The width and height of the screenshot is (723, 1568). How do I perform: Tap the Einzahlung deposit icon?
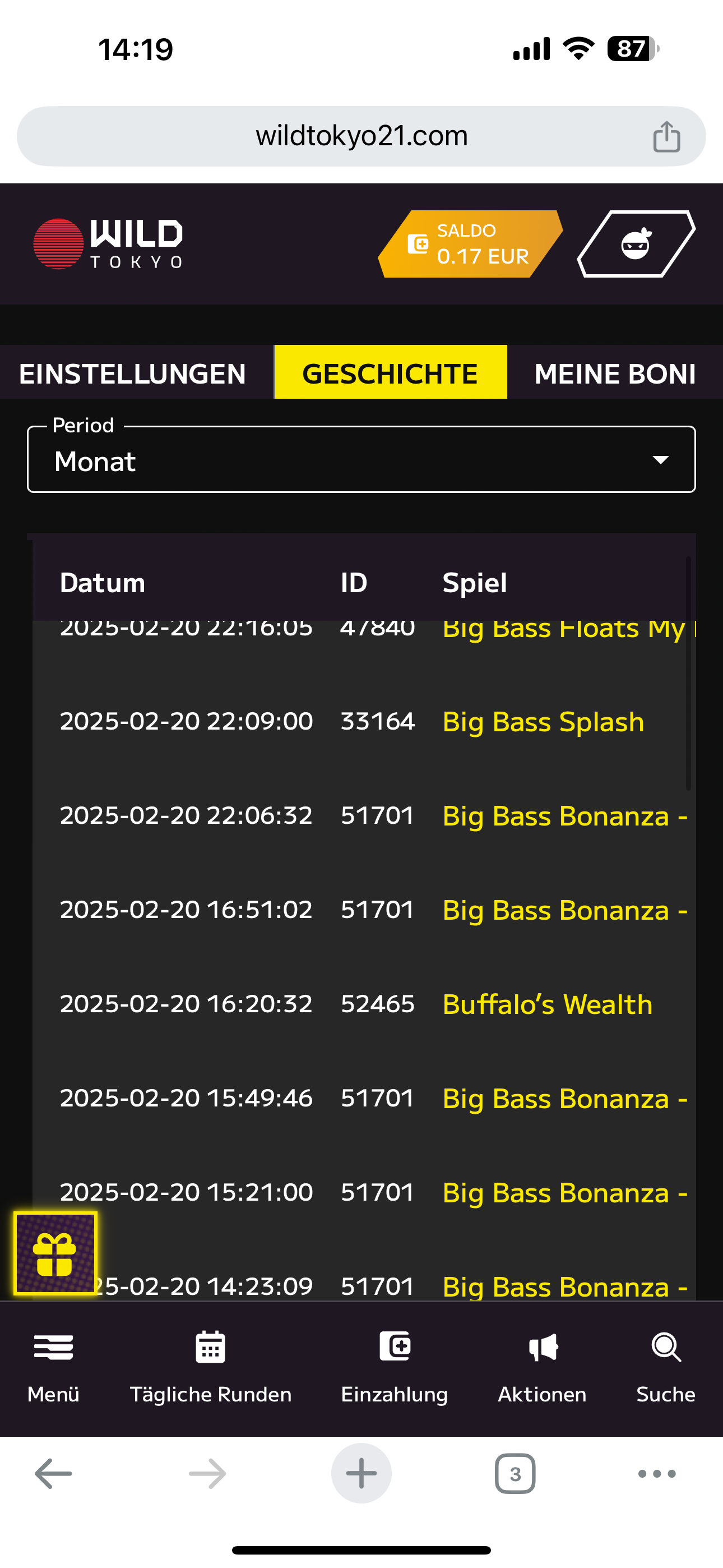point(395,1346)
